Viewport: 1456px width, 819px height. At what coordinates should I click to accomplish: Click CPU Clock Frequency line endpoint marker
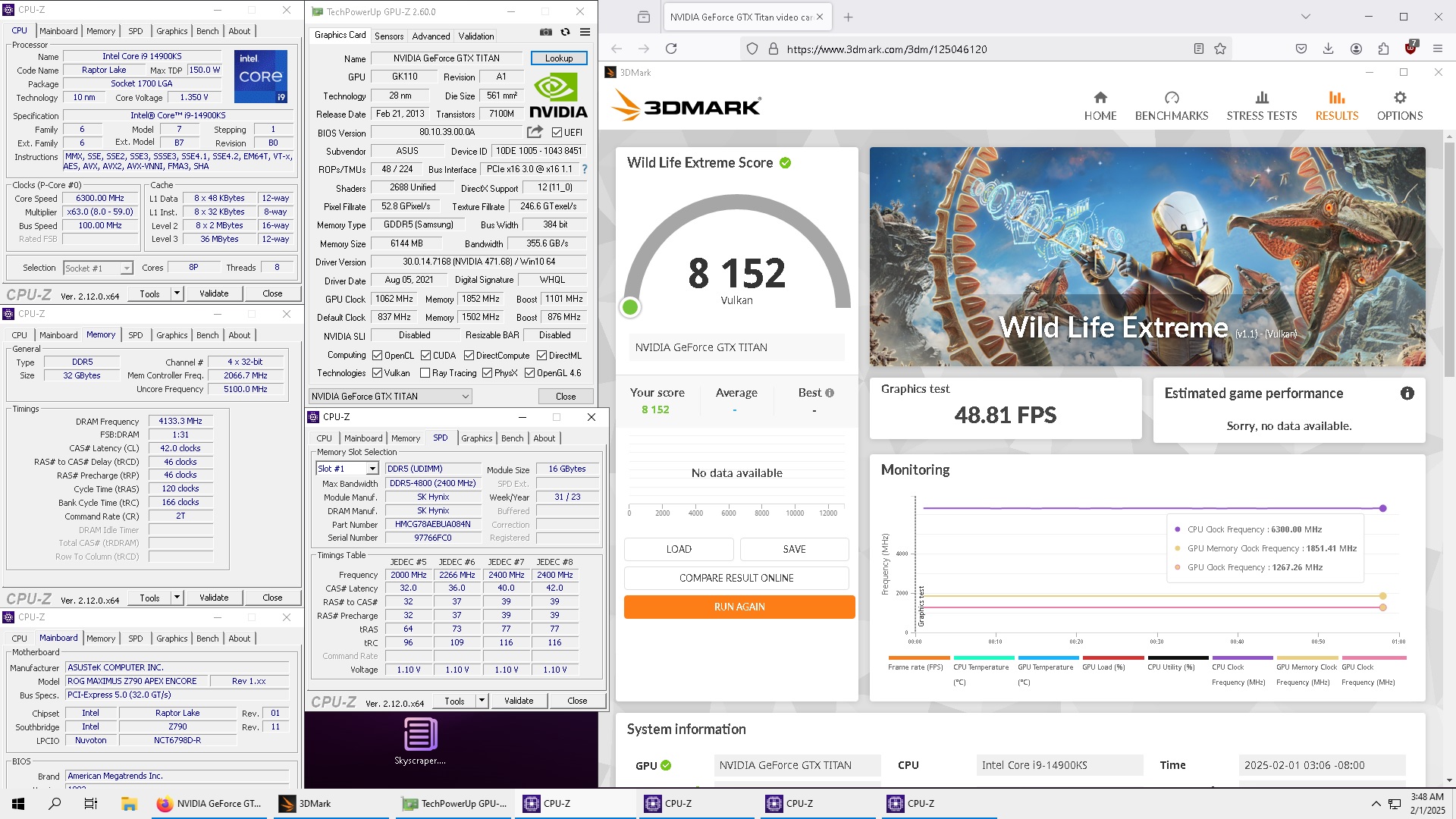[x=1383, y=508]
